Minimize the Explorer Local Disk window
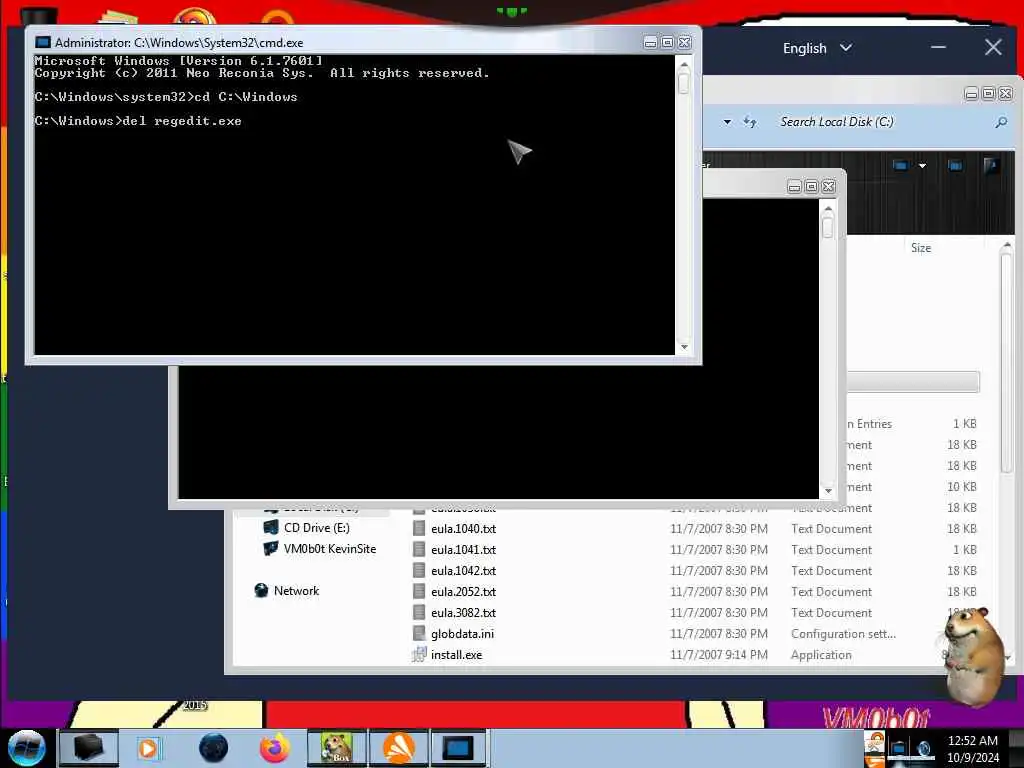The height and width of the screenshot is (768, 1024). click(972, 94)
